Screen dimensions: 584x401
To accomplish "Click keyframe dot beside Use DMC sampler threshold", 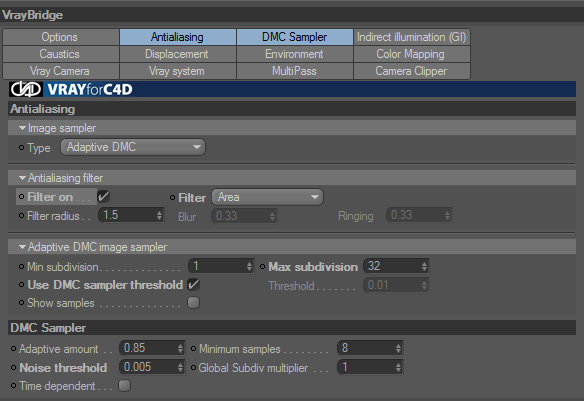I will [x=22, y=285].
